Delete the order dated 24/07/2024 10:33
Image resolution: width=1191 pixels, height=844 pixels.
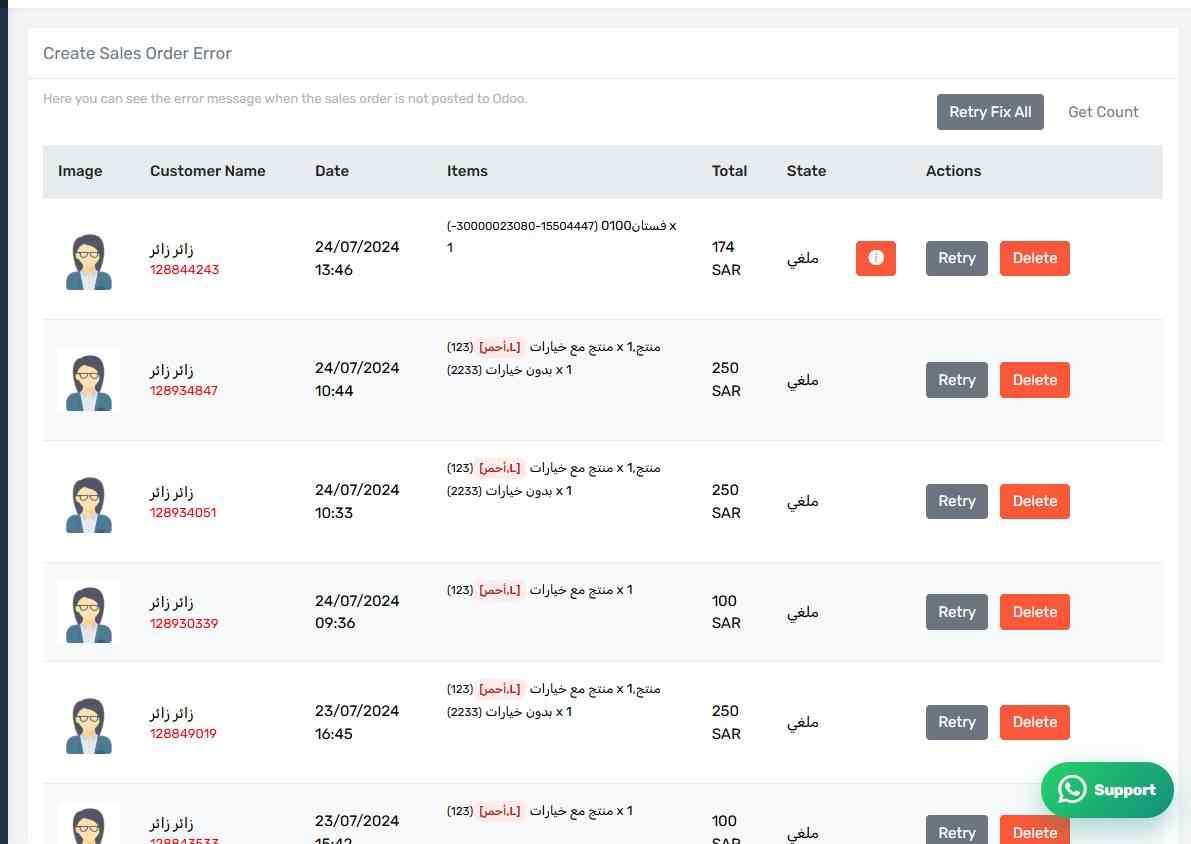point(1035,501)
